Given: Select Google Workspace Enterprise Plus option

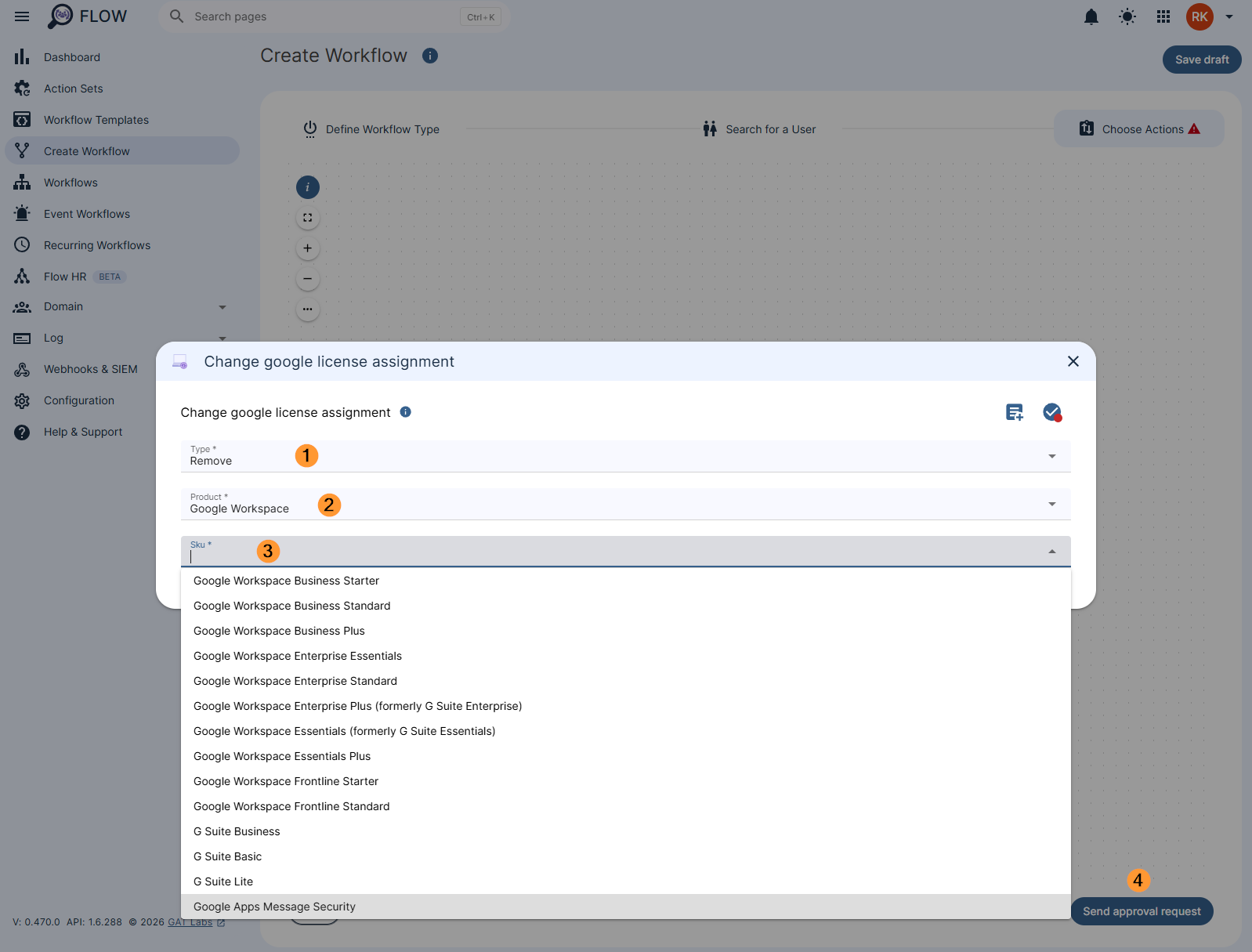Looking at the screenshot, I should [x=625, y=706].
